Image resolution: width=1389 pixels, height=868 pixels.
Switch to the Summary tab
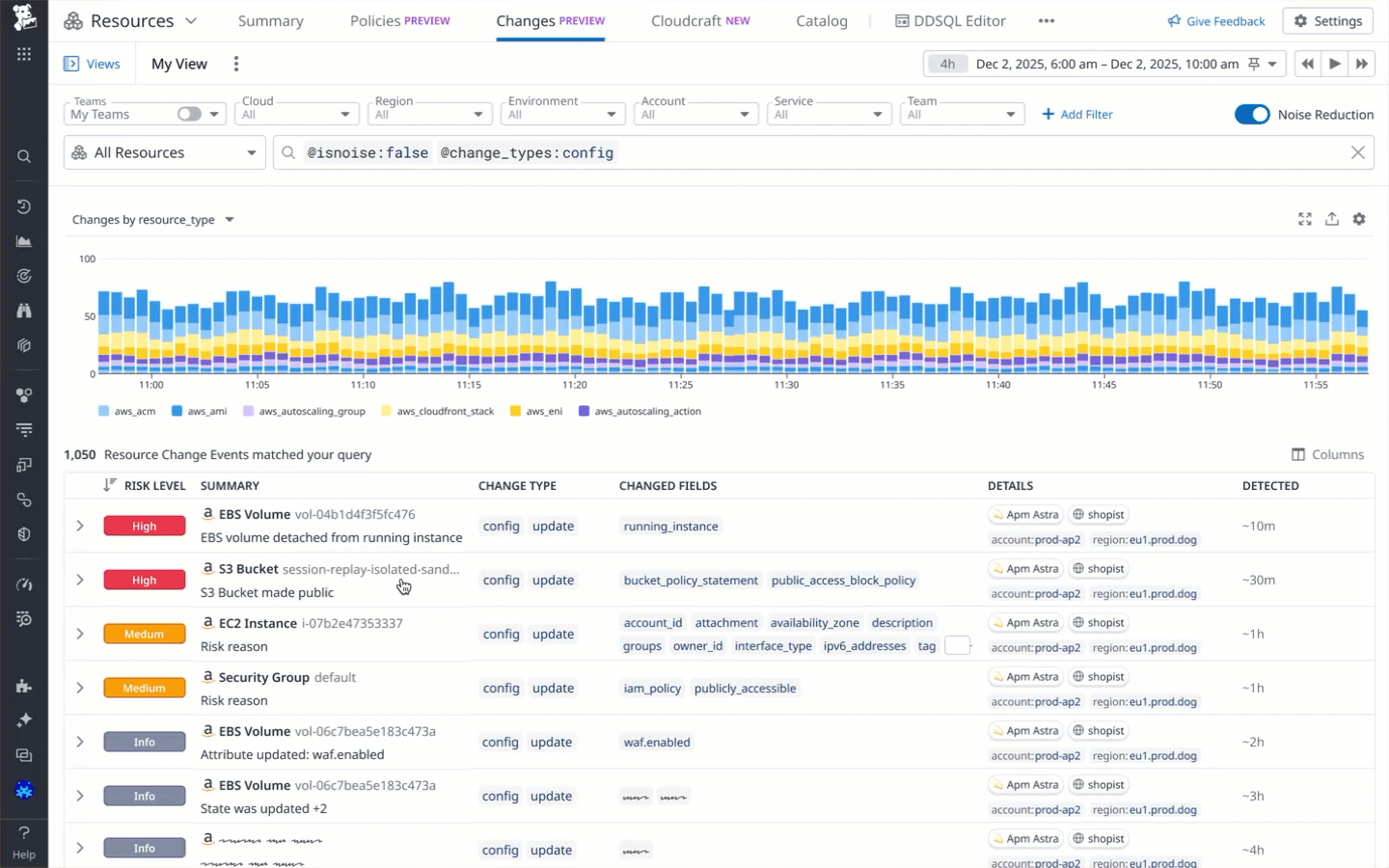tap(271, 20)
